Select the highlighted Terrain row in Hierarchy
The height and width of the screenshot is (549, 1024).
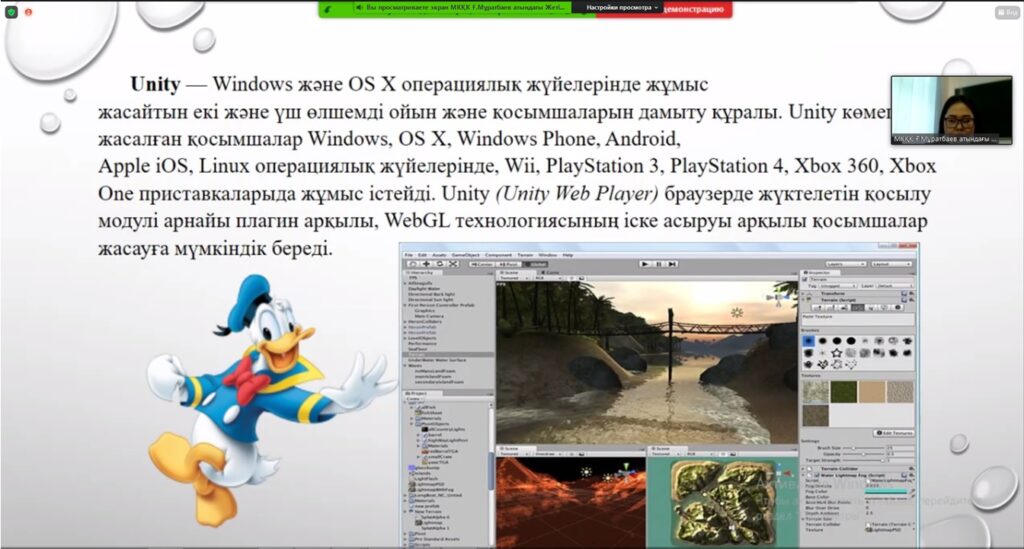(x=448, y=354)
